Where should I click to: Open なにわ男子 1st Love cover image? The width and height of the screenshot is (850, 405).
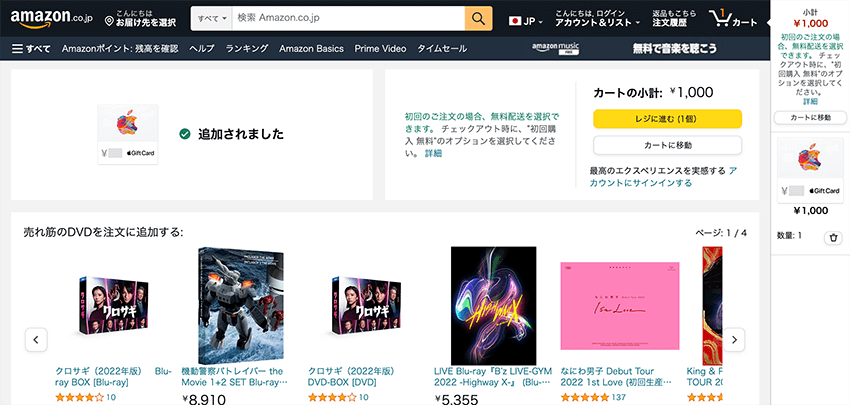click(x=620, y=306)
